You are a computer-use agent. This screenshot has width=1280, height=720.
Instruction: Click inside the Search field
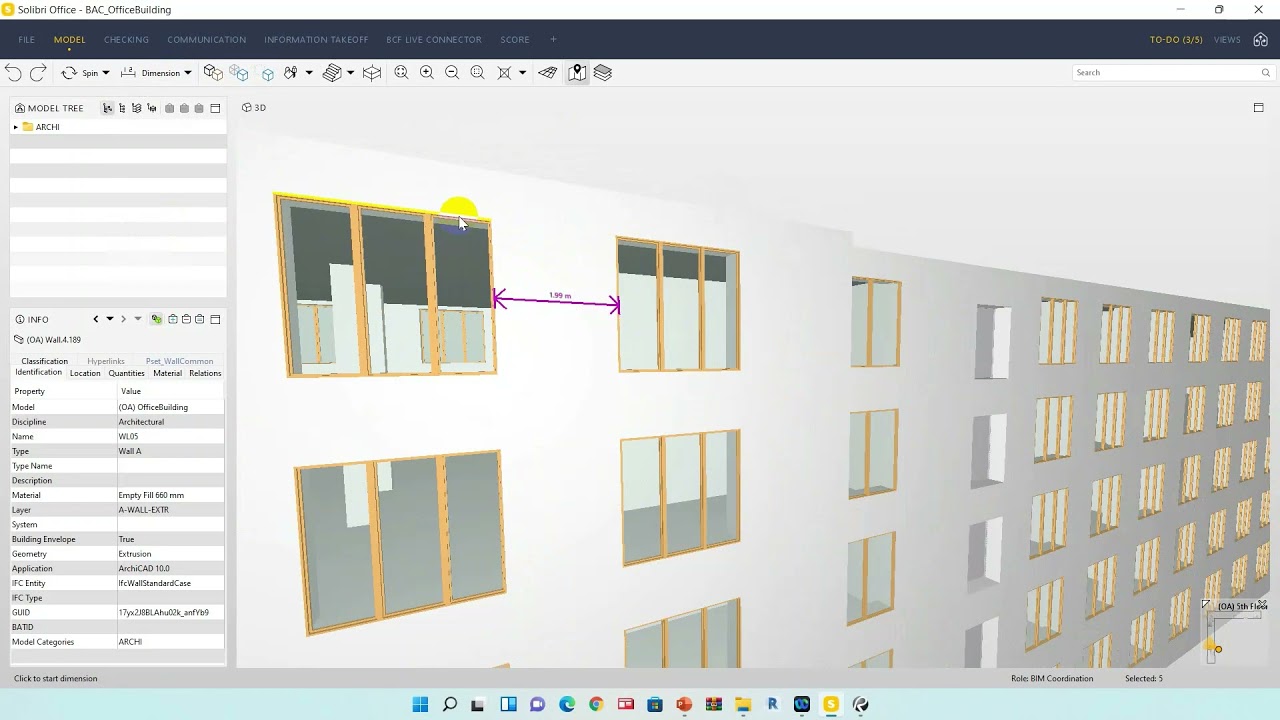point(1173,72)
